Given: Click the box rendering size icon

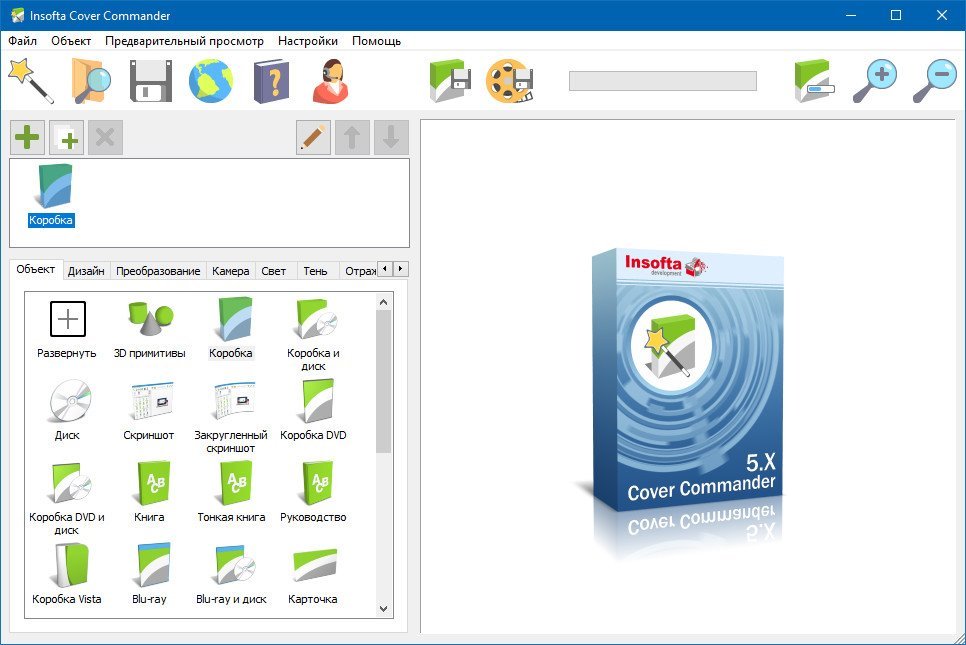Looking at the screenshot, I should click(x=814, y=81).
